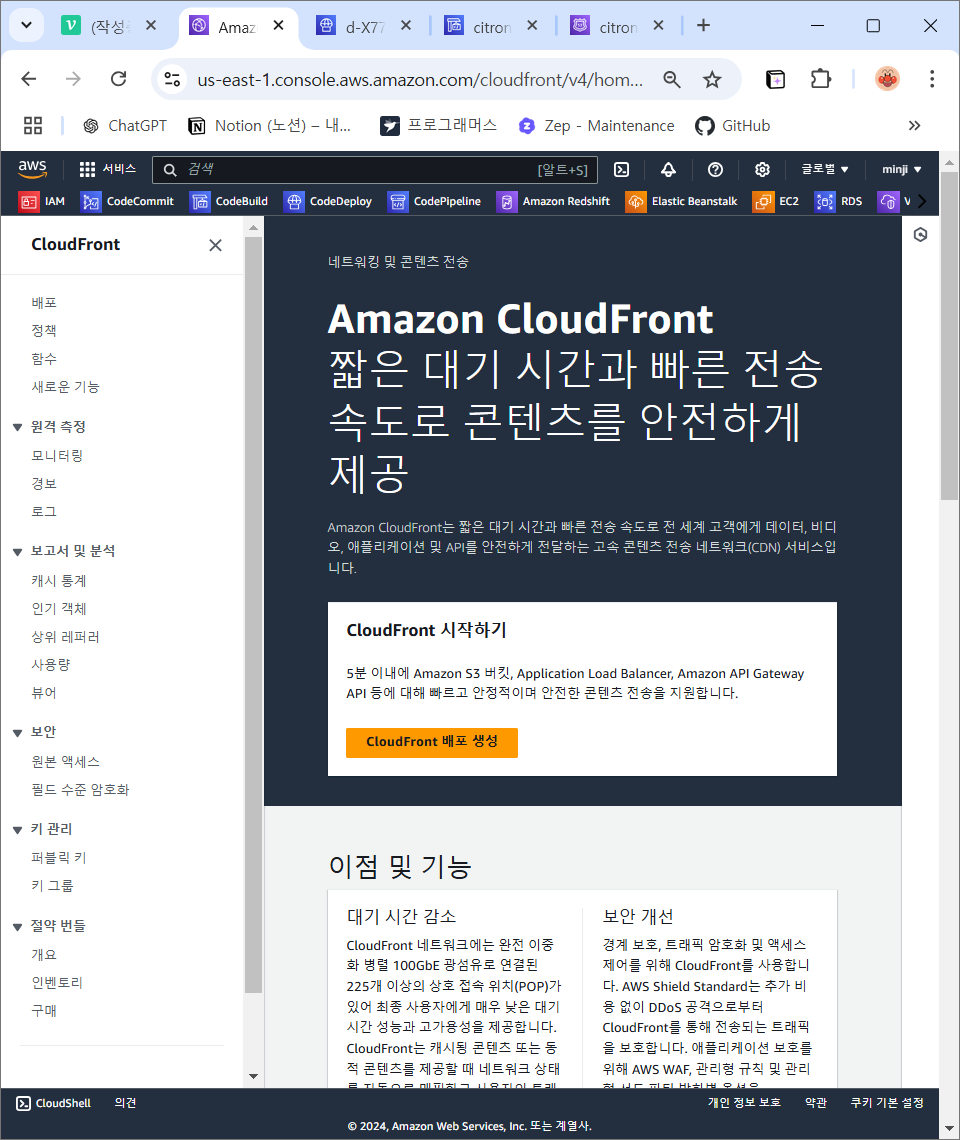
Task: Open AWS console settings gear
Action: (761, 169)
